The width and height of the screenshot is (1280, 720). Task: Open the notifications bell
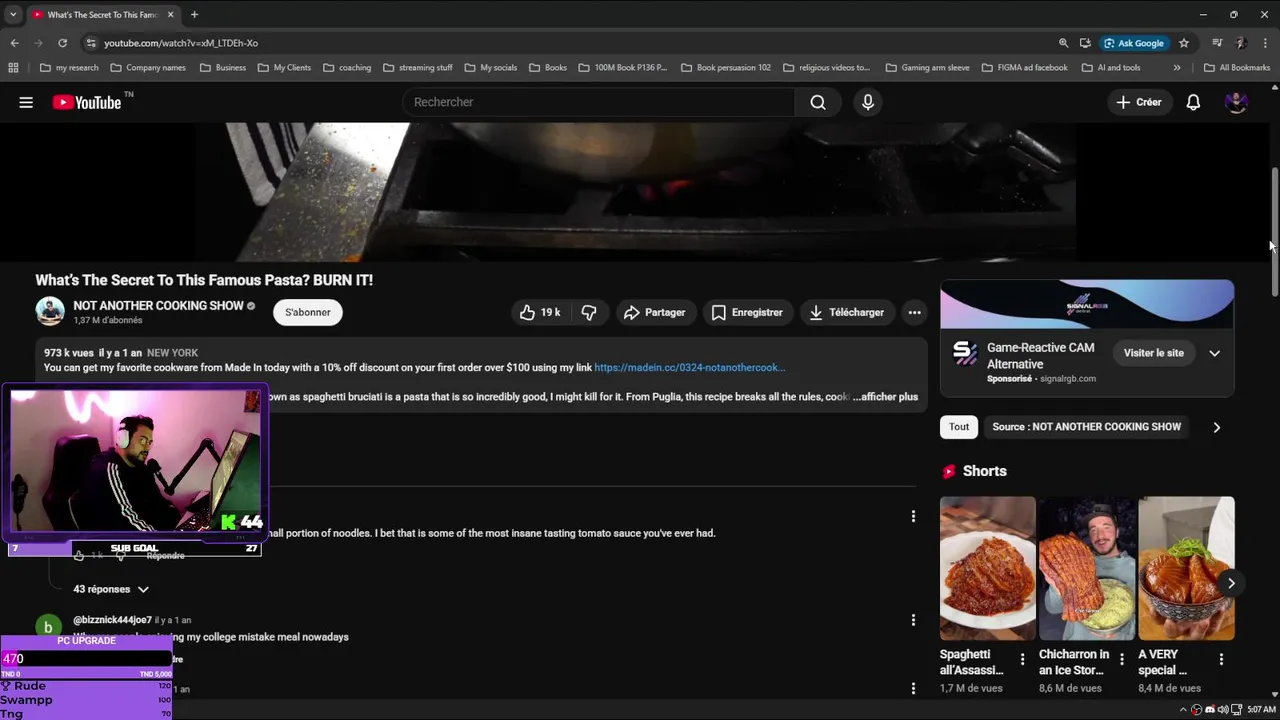[x=1193, y=102]
